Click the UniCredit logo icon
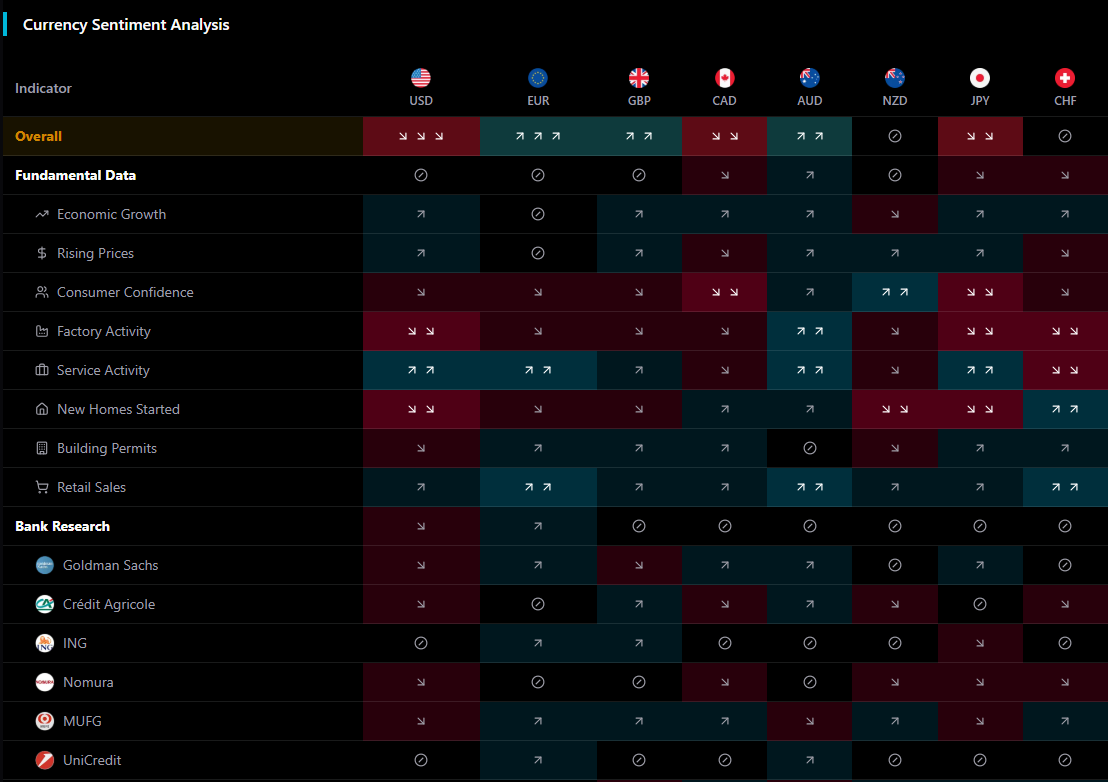Screen dimensions: 1109x782 point(44,760)
